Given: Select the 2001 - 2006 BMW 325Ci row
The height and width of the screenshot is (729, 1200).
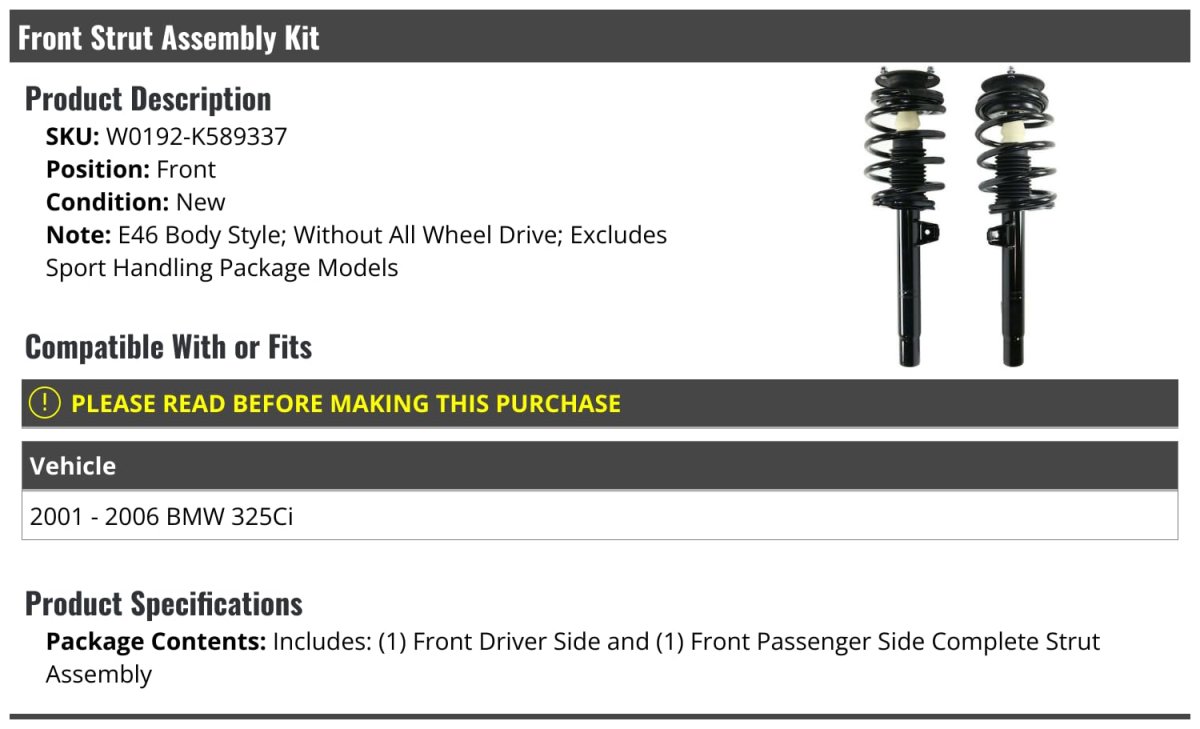Looking at the screenshot, I should coord(162,517).
